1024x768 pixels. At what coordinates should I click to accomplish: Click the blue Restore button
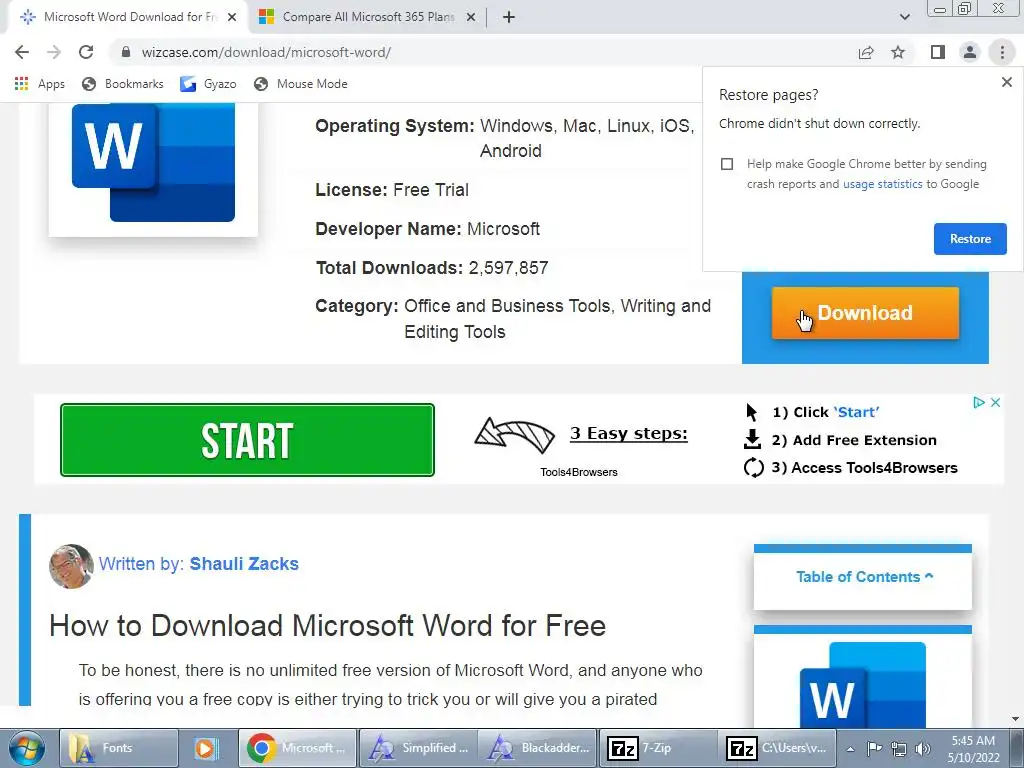click(x=970, y=239)
